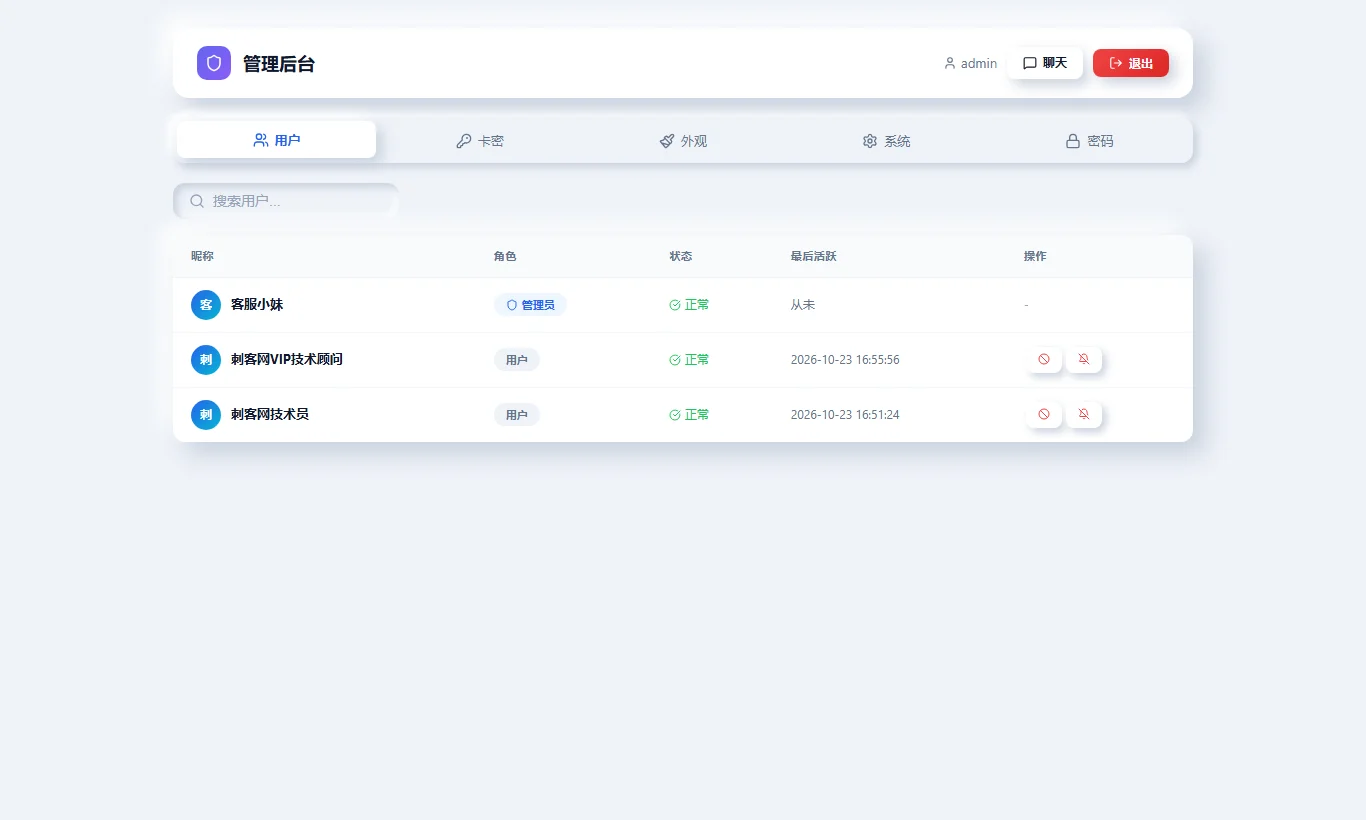Log out with the 退出 button
This screenshot has height=820, width=1366.
click(1131, 63)
